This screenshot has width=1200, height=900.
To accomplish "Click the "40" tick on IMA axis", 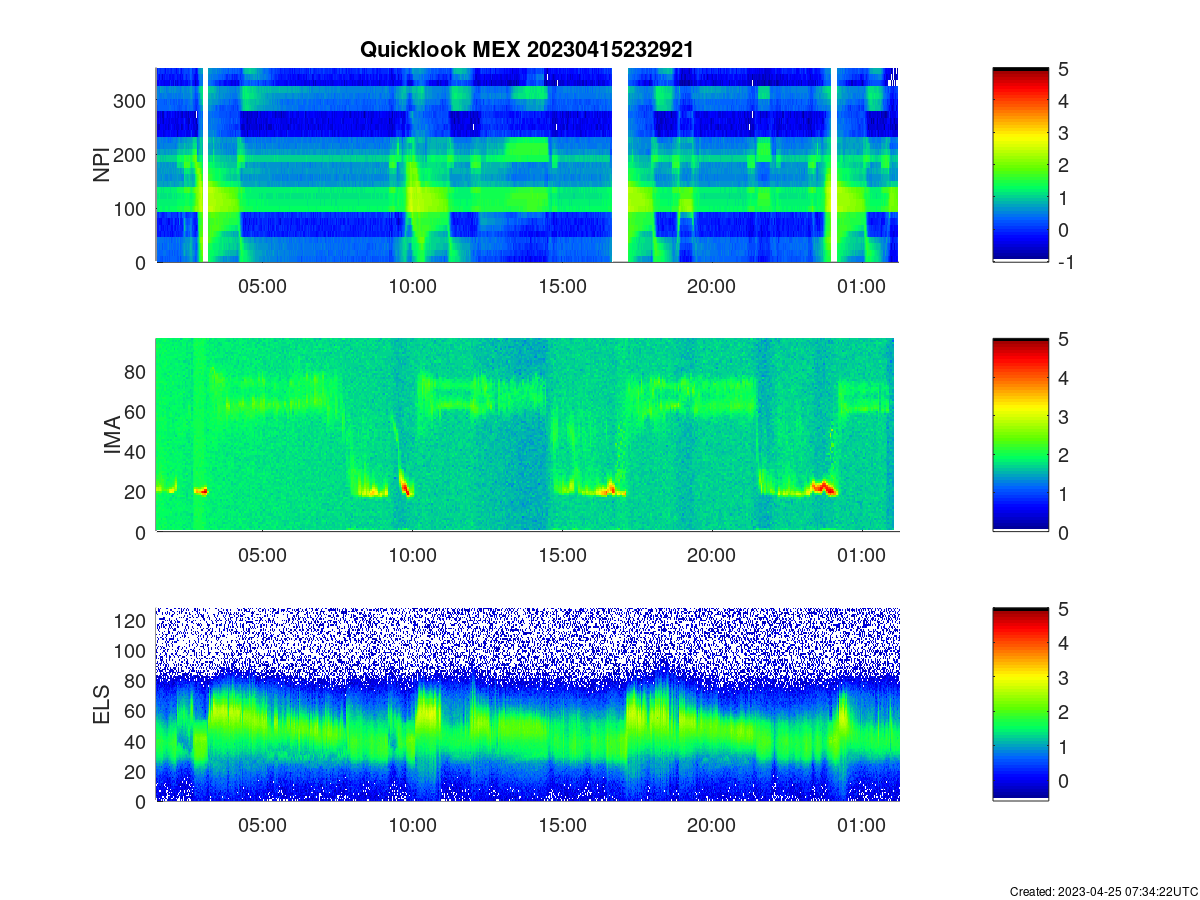I will pos(136,452).
